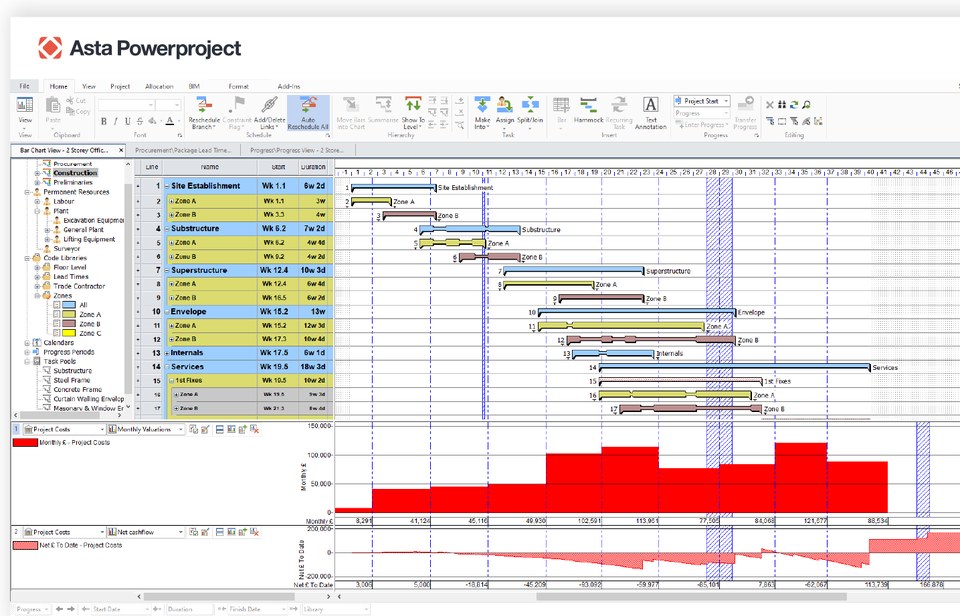960x616 pixels.
Task: Switch to the Format ribbon tab
Action: pyautogui.click(x=239, y=86)
